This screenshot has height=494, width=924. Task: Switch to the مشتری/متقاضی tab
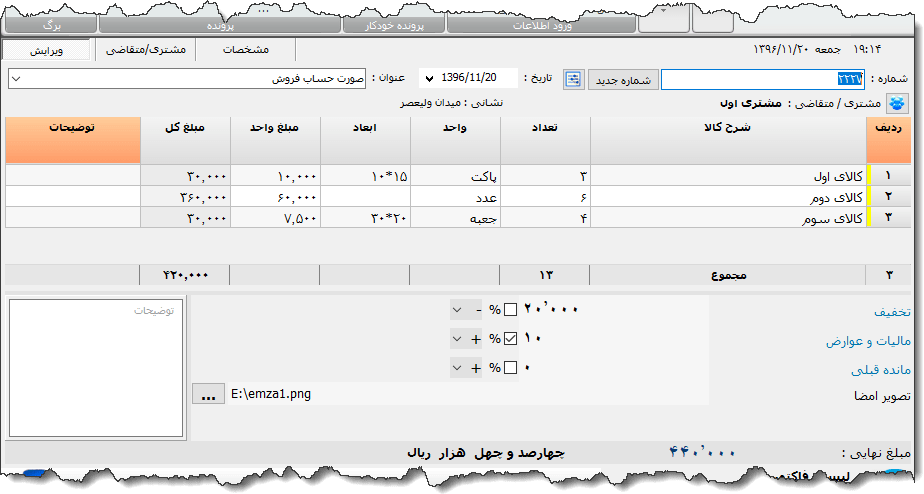(146, 50)
